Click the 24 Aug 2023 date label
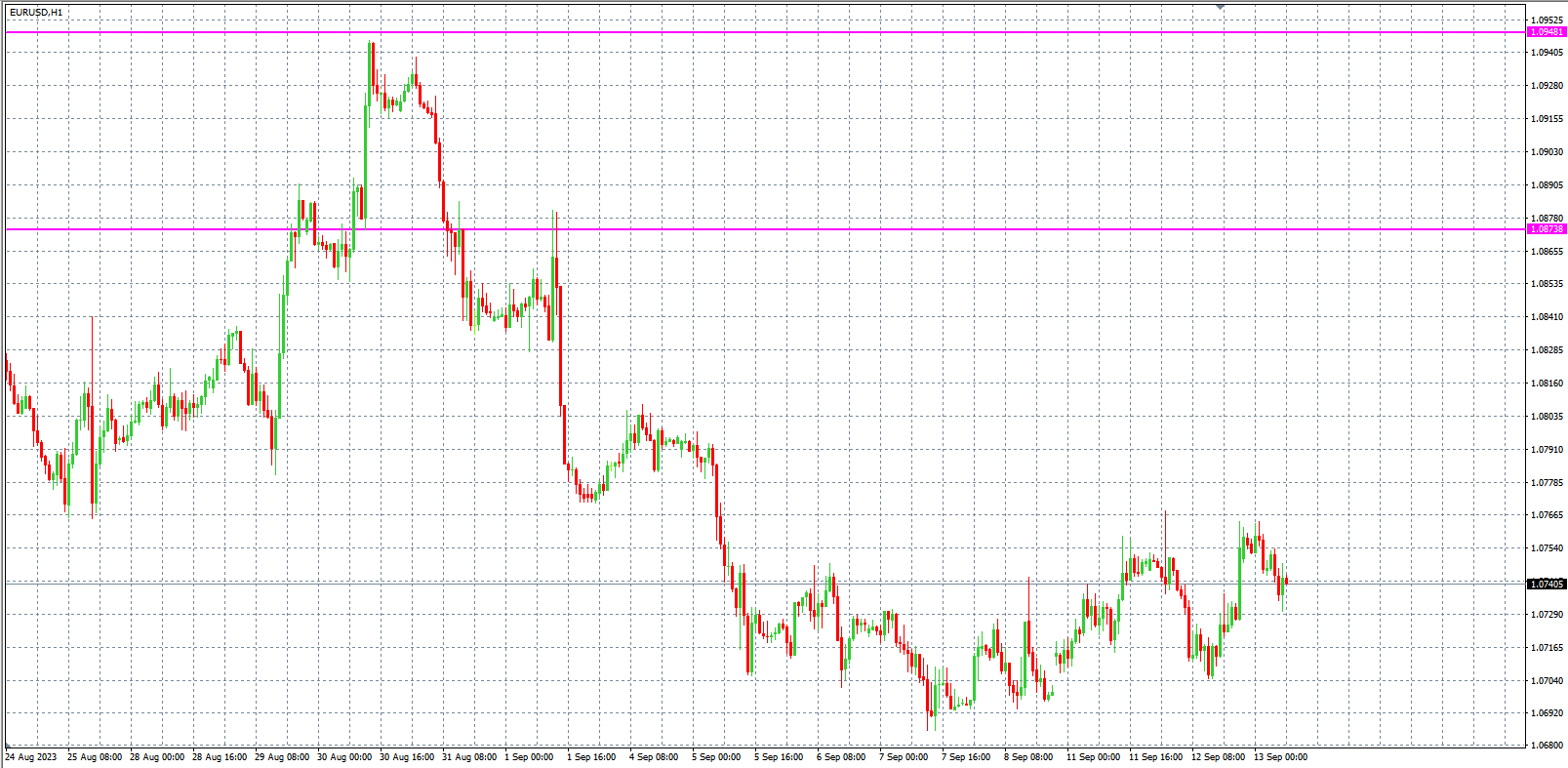The height and width of the screenshot is (768, 1568). [x=30, y=756]
